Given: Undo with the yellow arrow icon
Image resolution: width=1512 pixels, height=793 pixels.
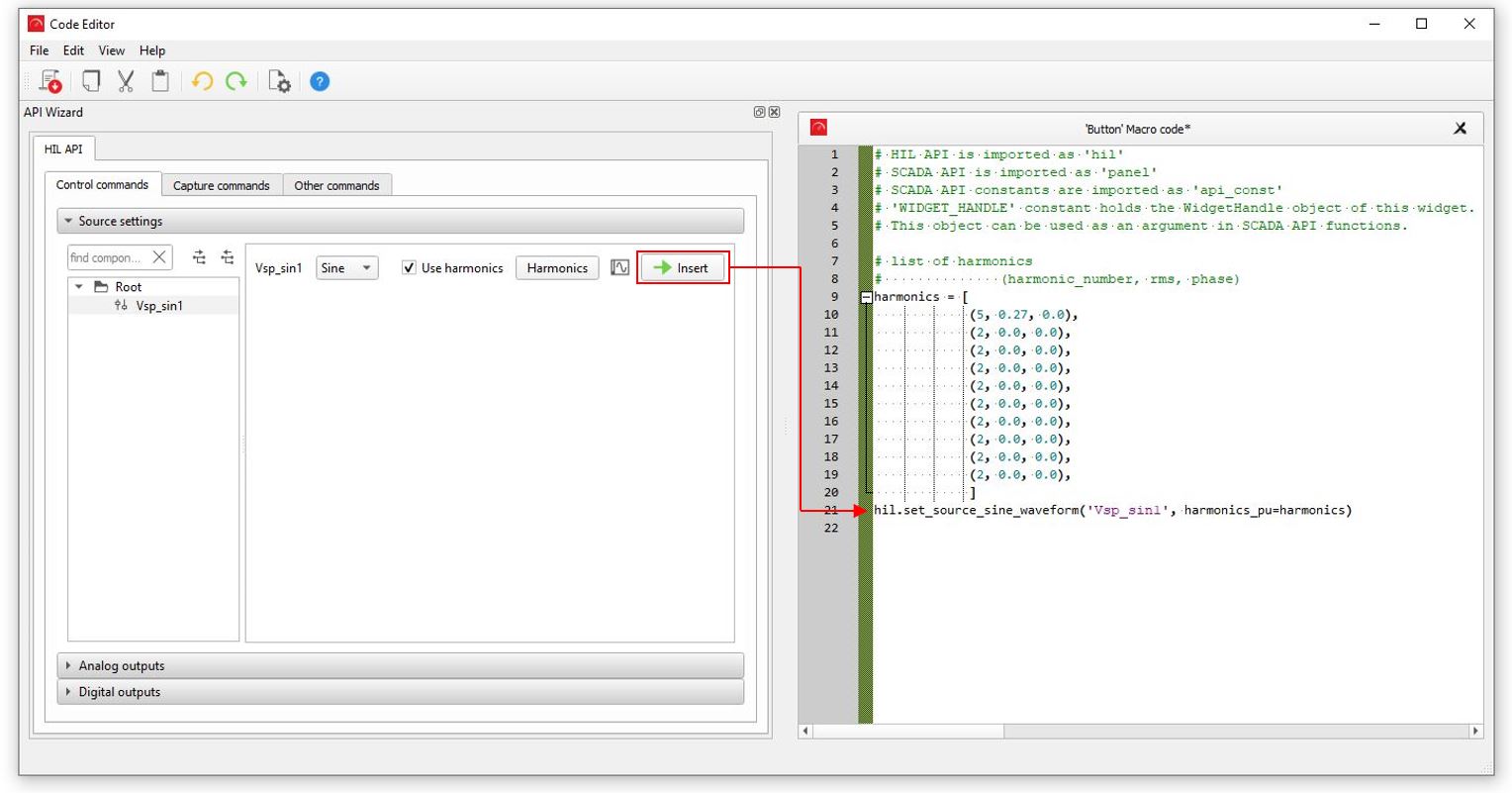Looking at the screenshot, I should tap(202, 81).
